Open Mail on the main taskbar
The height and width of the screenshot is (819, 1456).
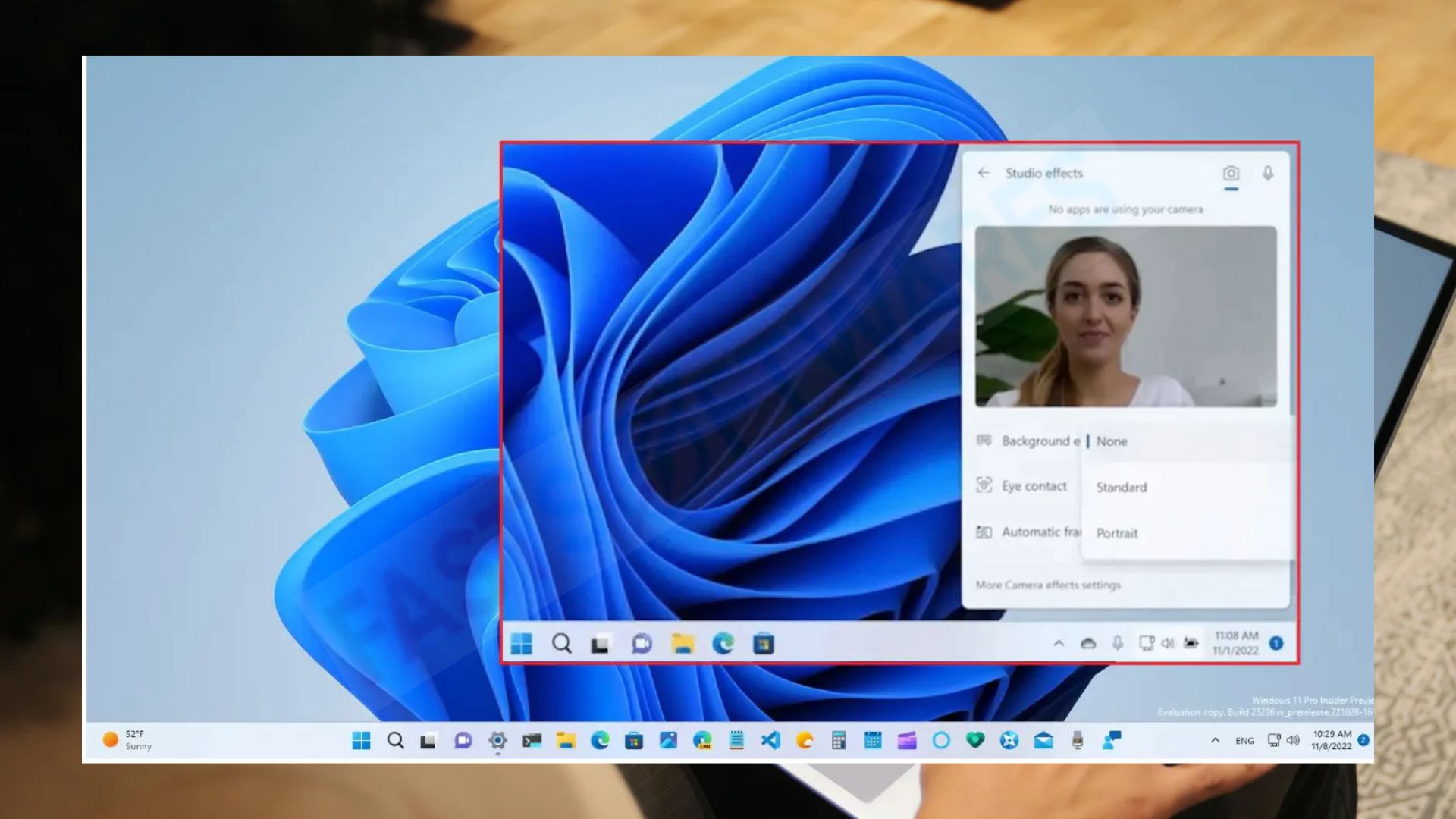coord(1043,741)
